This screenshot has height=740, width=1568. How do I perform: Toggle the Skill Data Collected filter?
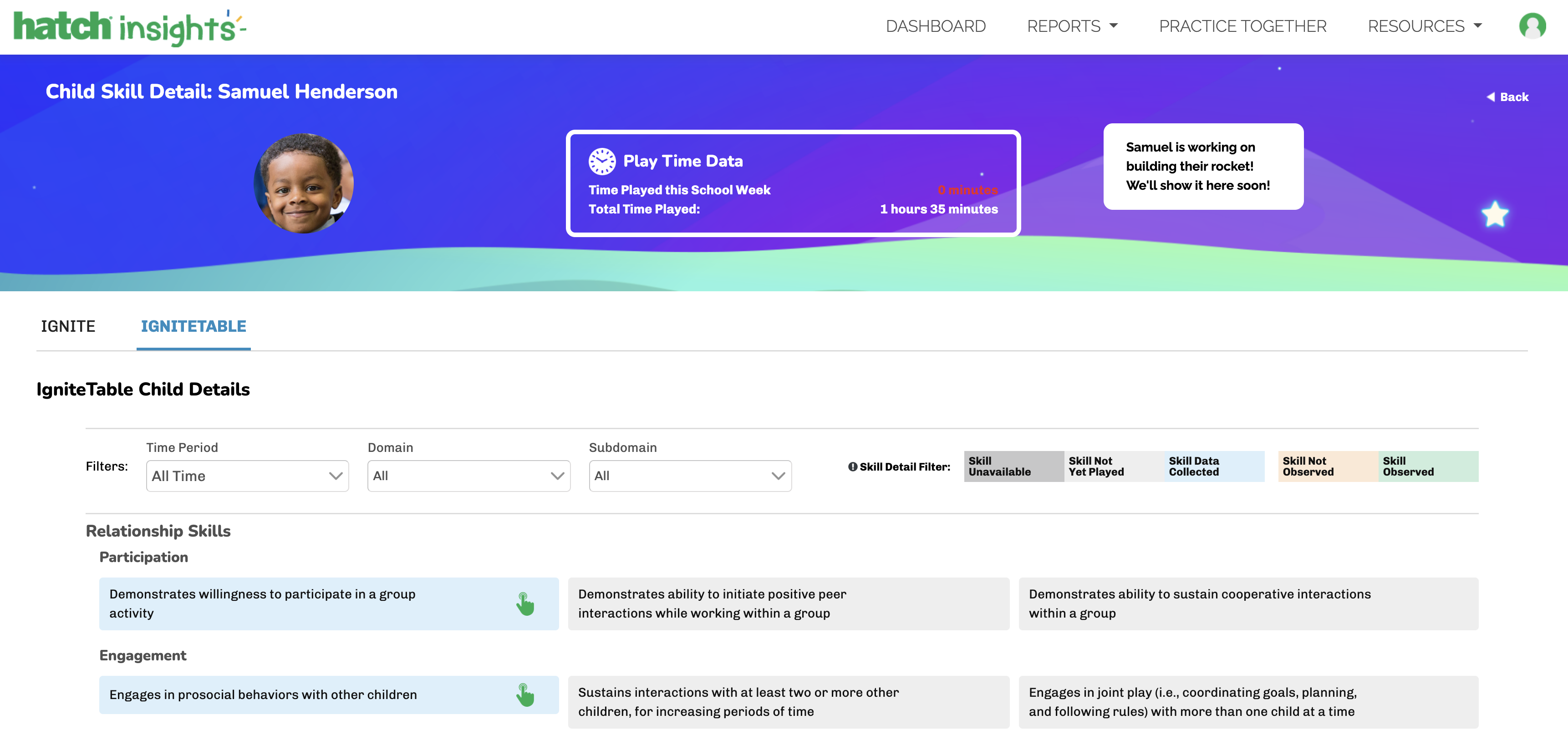pos(1214,467)
